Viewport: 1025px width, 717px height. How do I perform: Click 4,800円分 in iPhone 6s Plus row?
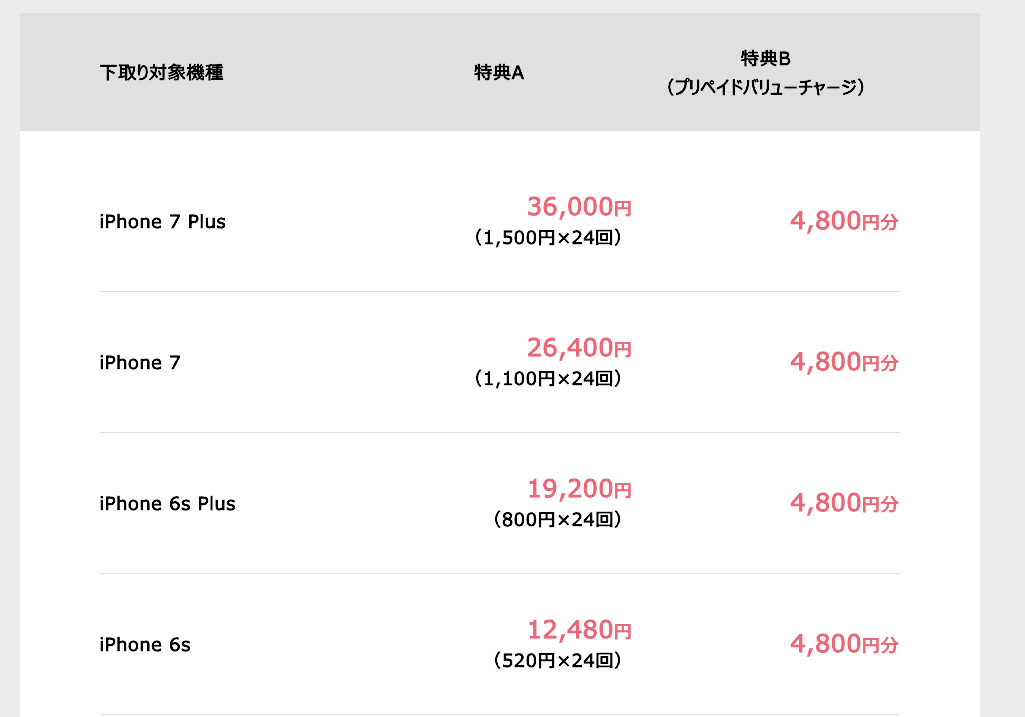844,504
